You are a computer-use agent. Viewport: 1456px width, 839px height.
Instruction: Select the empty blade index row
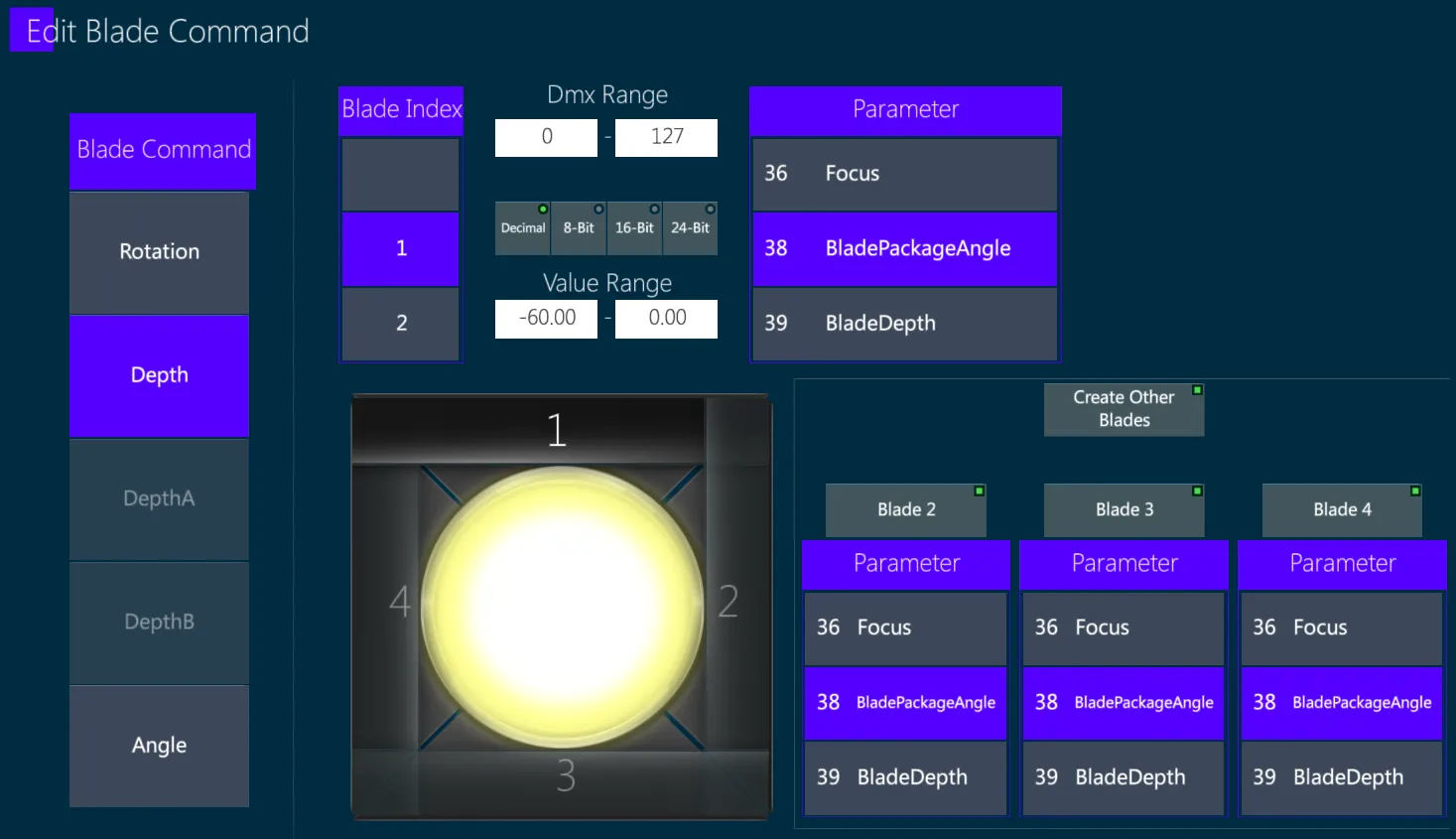pyautogui.click(x=401, y=174)
